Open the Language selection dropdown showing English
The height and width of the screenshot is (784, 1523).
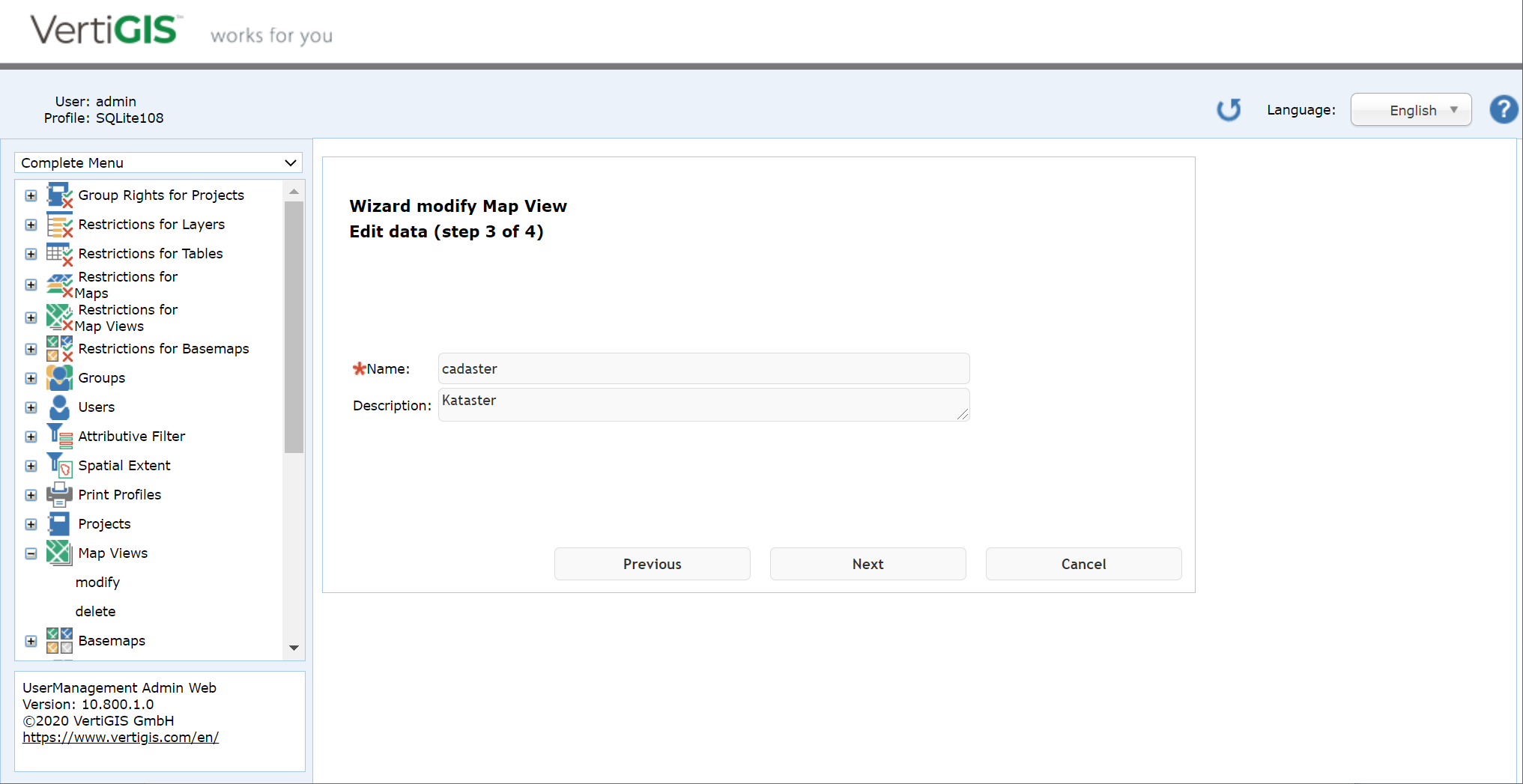coord(1411,109)
